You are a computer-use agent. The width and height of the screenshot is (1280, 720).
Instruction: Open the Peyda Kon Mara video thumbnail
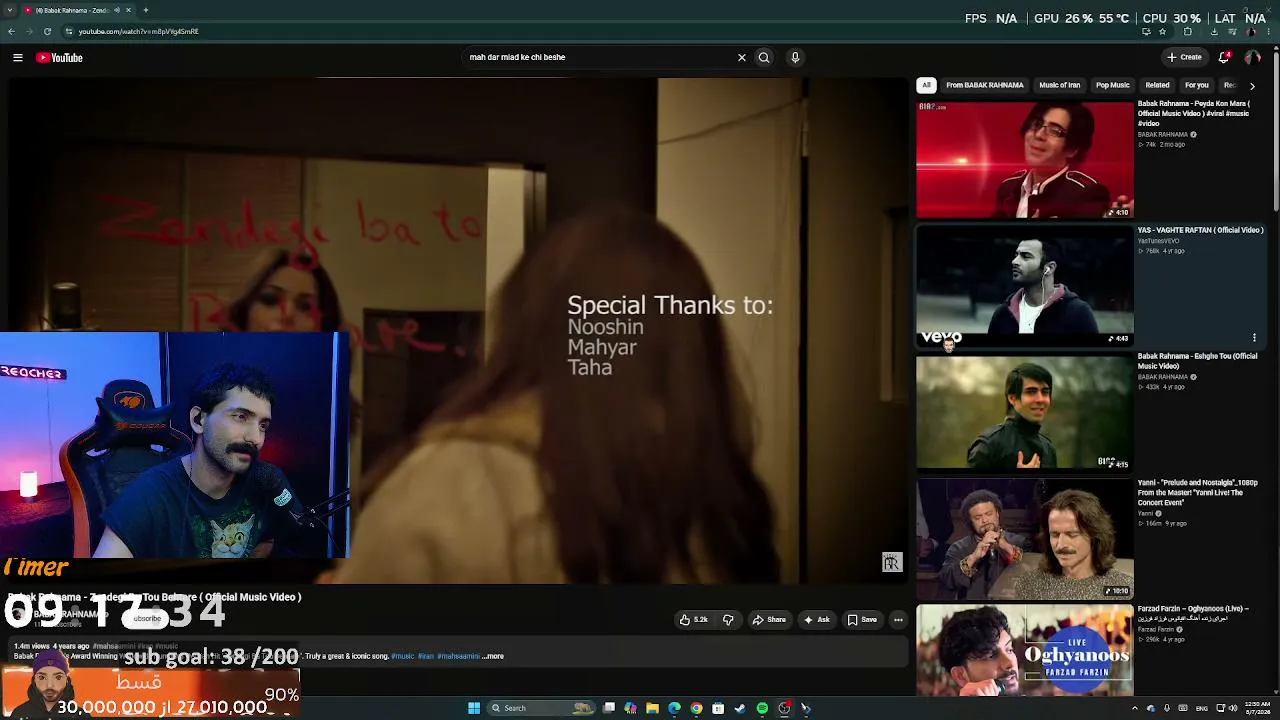tap(1025, 160)
